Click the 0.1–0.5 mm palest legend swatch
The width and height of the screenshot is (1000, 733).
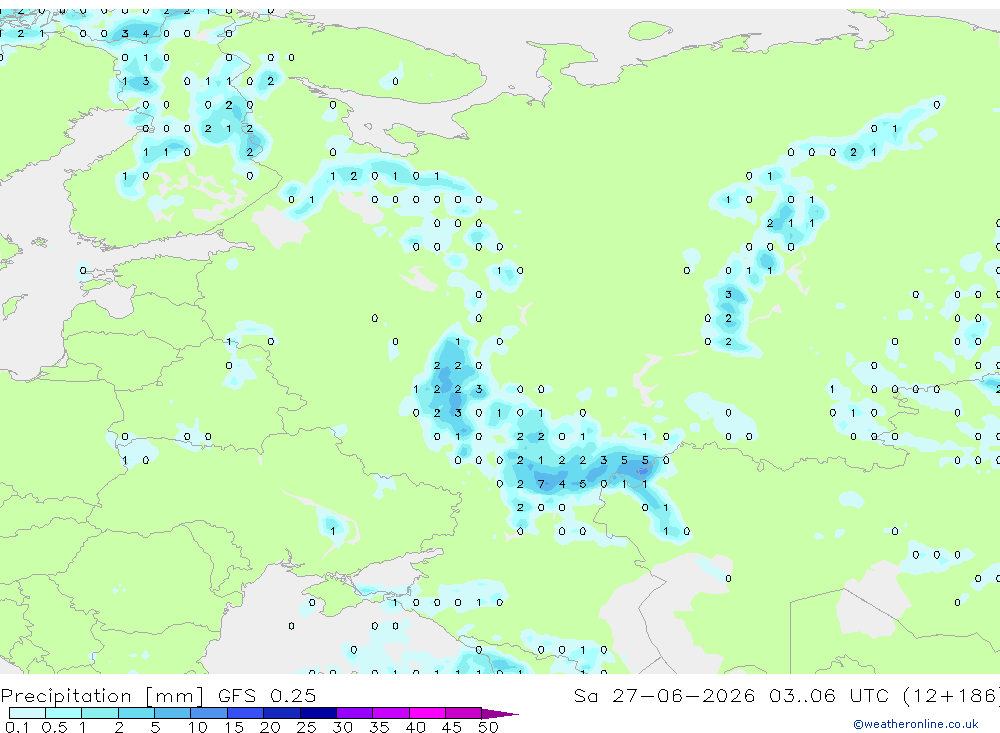coord(27,713)
